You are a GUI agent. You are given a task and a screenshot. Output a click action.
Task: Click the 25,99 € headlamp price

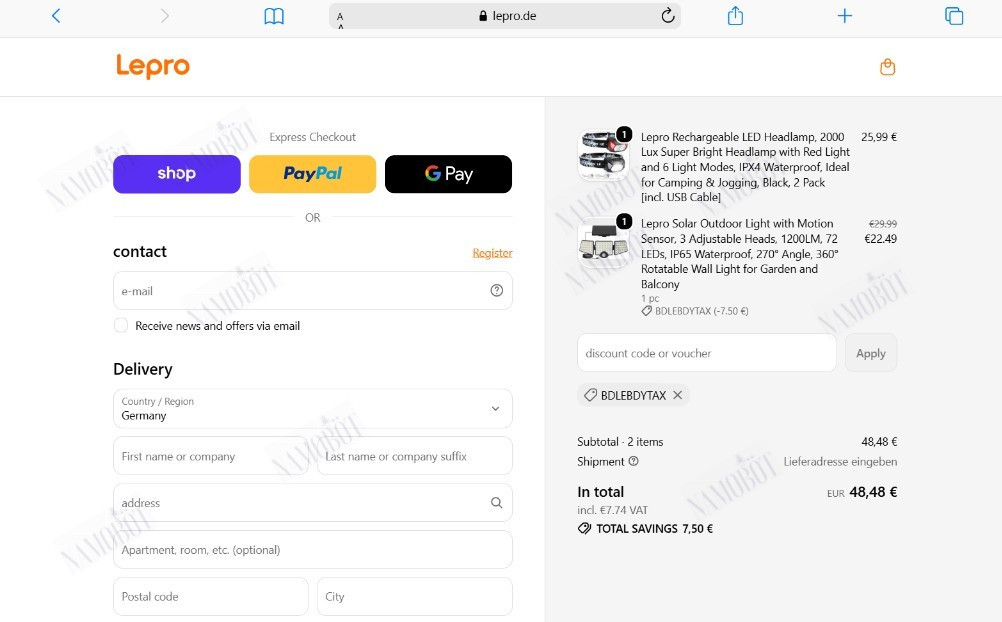pos(879,137)
